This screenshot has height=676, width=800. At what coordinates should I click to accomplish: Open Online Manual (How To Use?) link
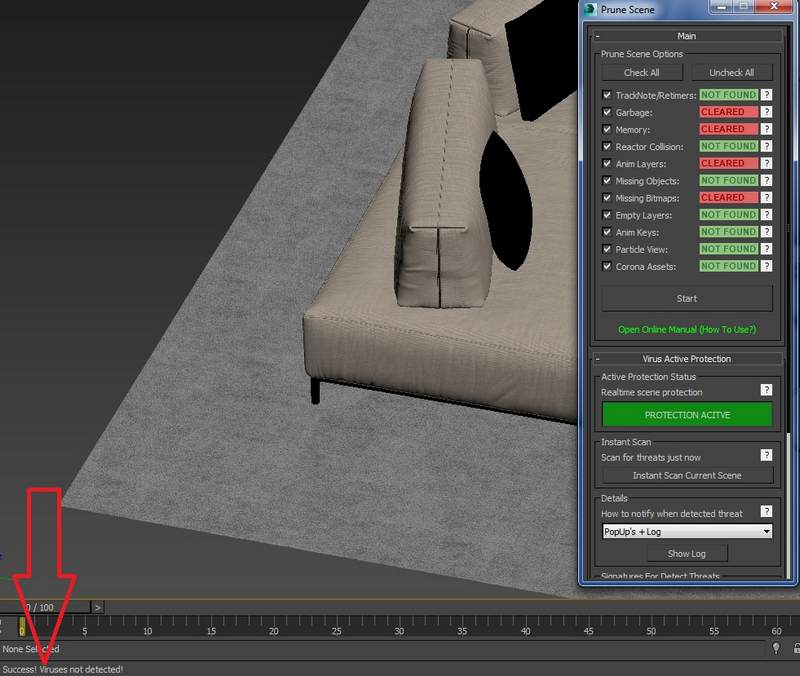pyautogui.click(x=686, y=330)
